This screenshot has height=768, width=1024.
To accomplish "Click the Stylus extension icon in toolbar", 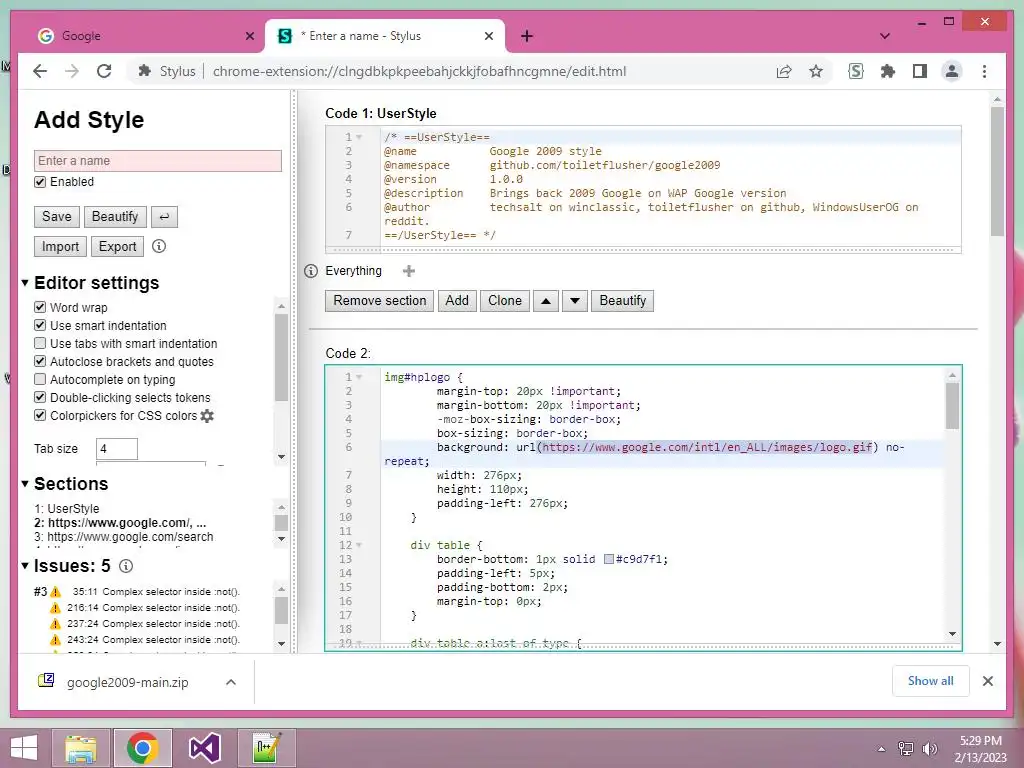I will pos(856,71).
